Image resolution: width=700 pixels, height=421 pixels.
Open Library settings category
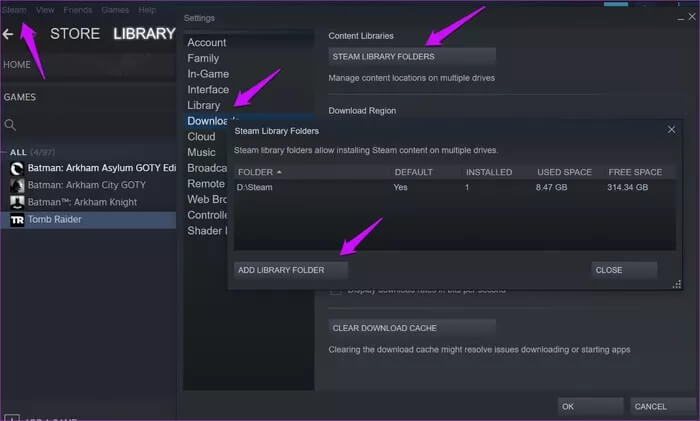click(x=204, y=105)
